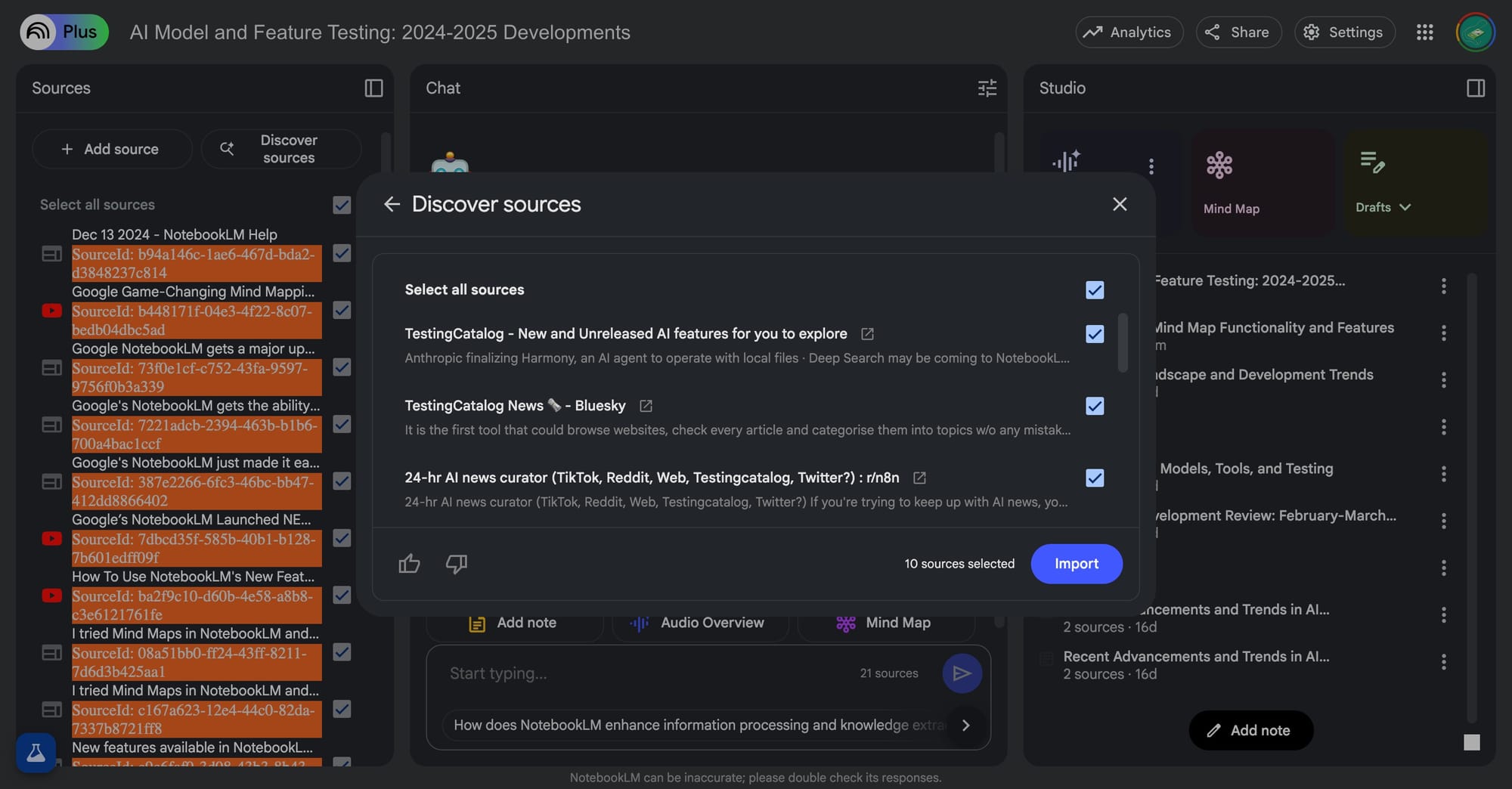Open the chat conversation settings icon

pos(987,88)
